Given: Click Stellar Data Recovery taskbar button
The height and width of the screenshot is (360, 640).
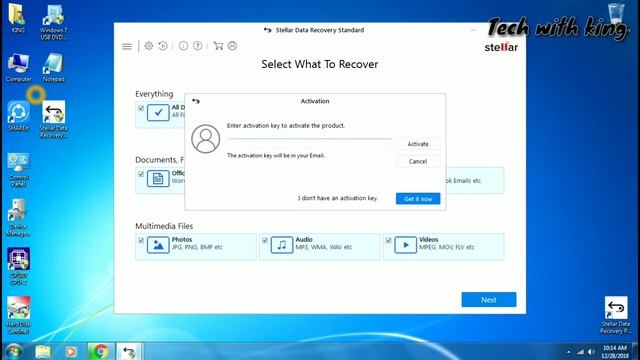Looking at the screenshot, I should 129,351.
